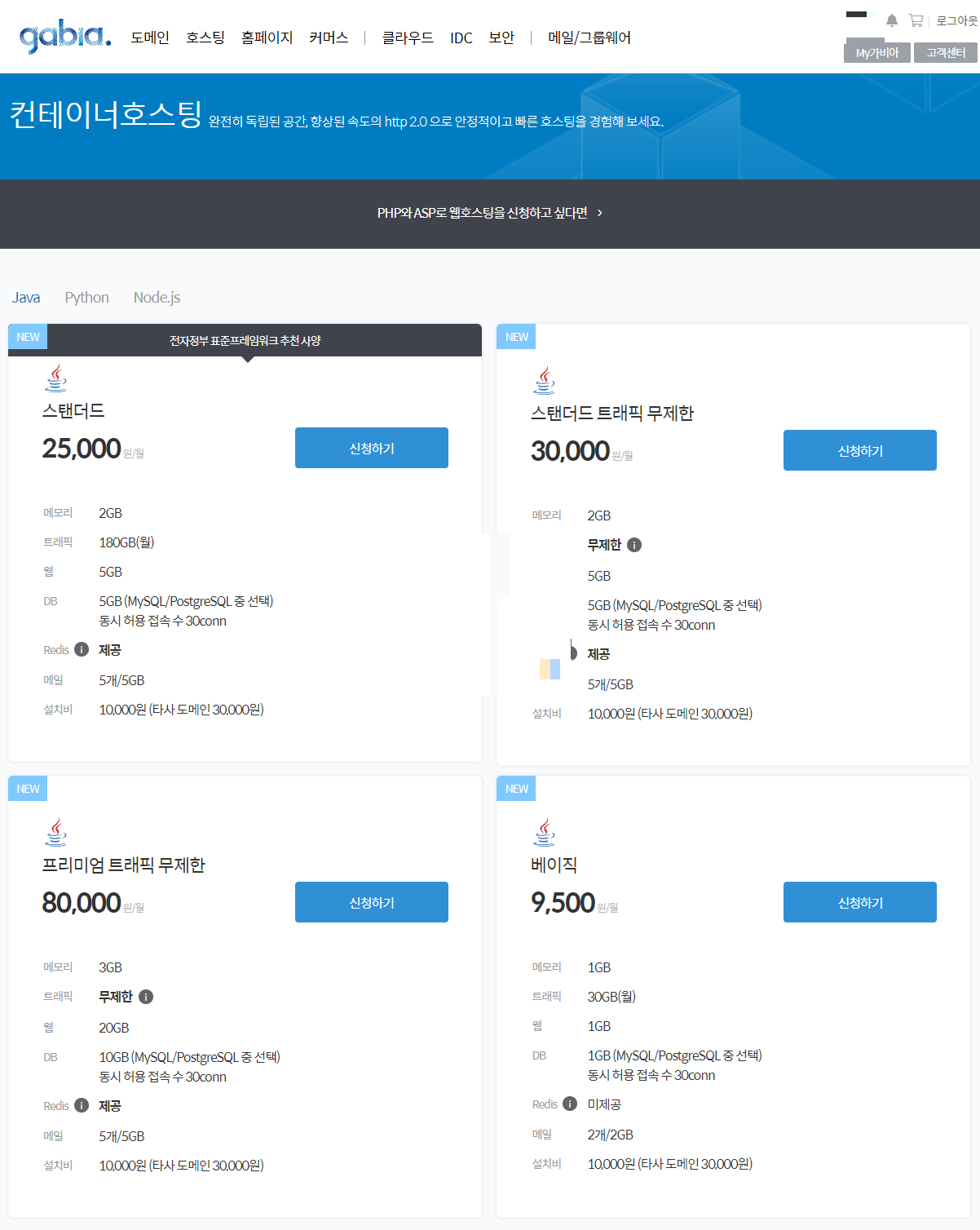The height and width of the screenshot is (1230, 980).
Task: Click 180GB(월) traffic value
Action: (126, 542)
